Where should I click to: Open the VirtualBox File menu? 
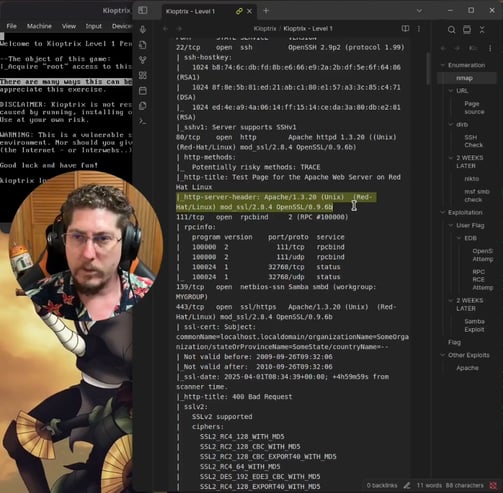[x=11, y=26]
